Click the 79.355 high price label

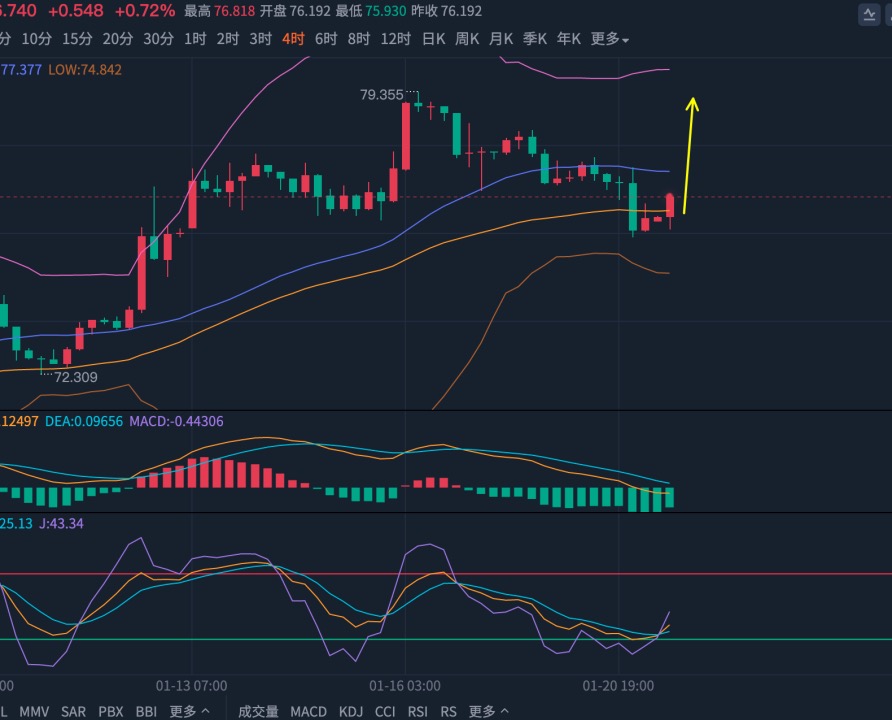pyautogui.click(x=382, y=94)
